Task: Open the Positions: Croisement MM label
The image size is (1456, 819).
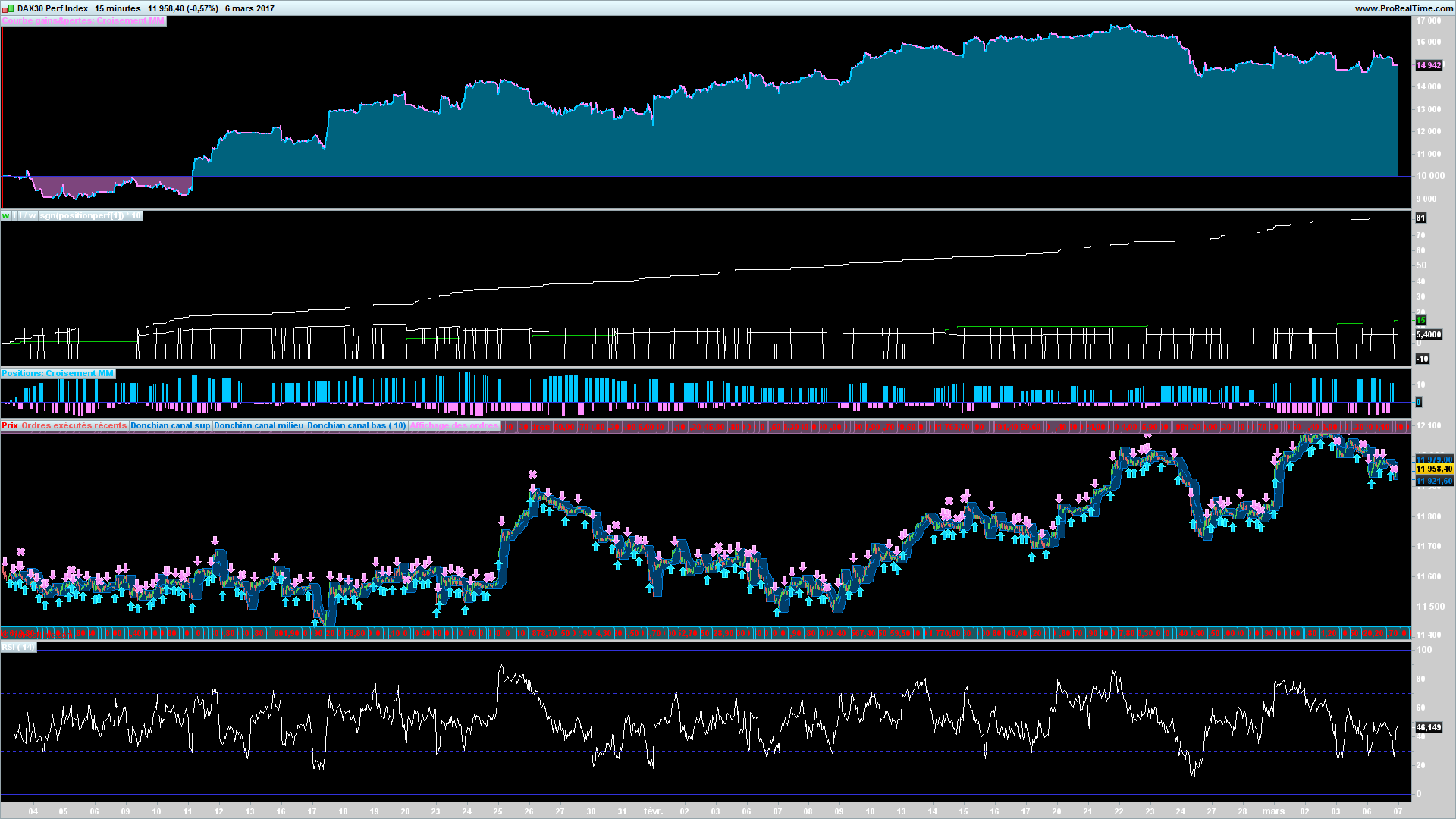Action: (x=58, y=373)
